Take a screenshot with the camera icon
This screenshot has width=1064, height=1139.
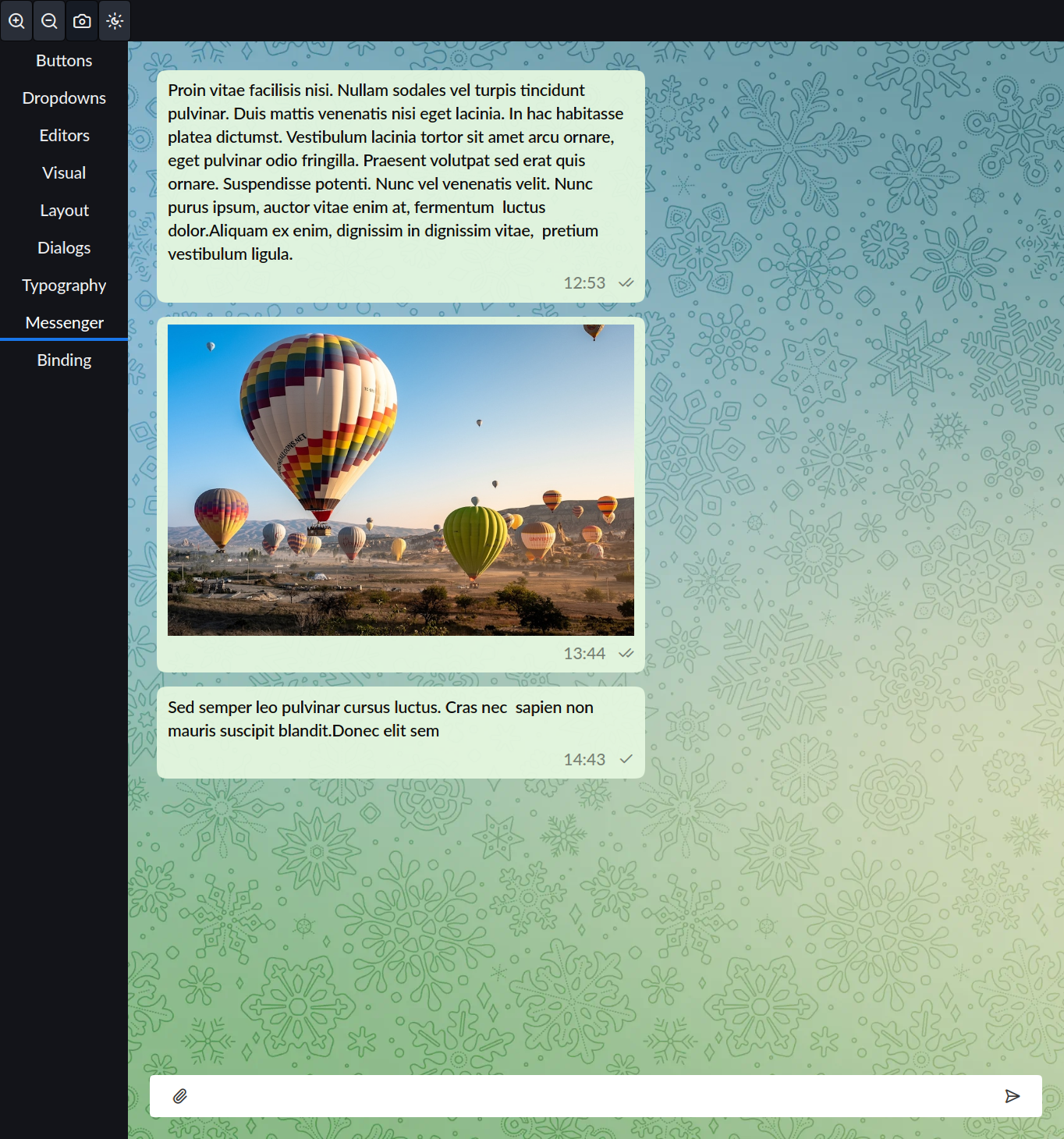click(x=82, y=21)
